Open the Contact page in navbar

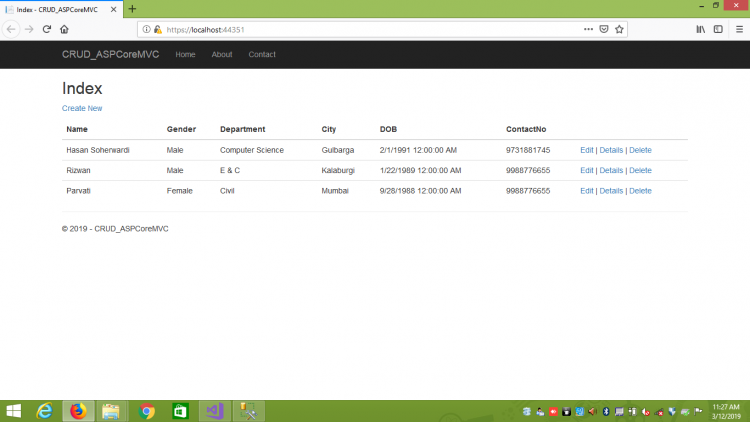pyautogui.click(x=262, y=54)
